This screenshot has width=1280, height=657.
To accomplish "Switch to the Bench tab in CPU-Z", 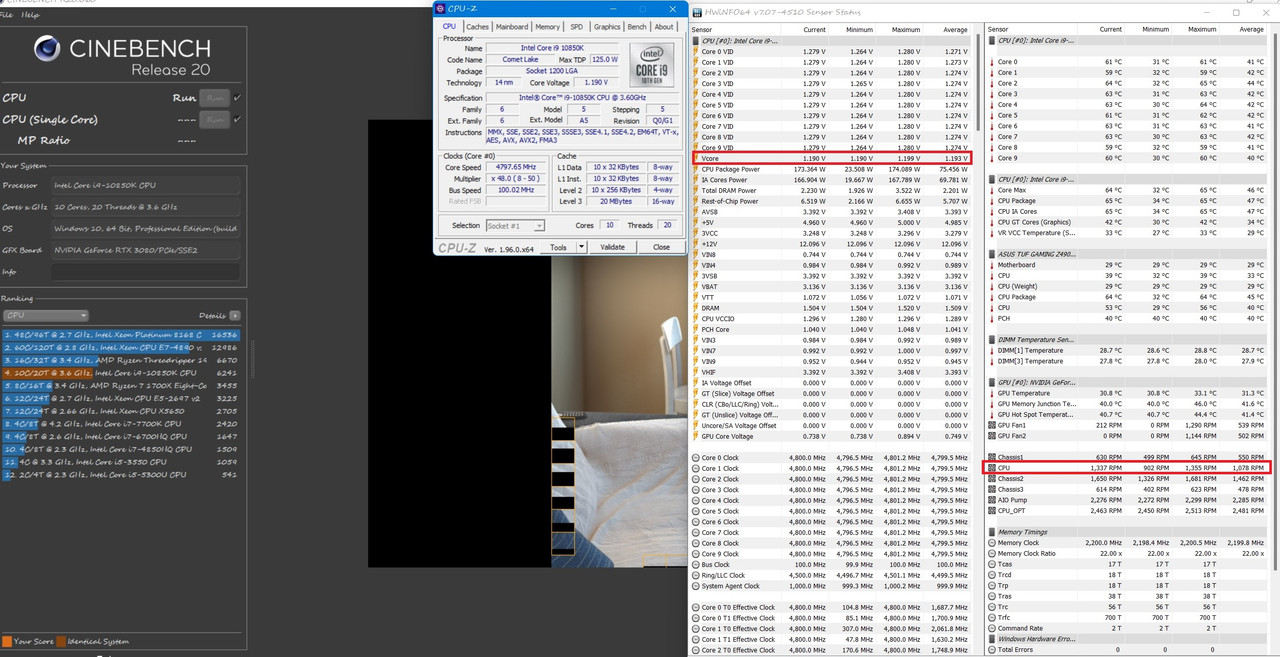I will coord(636,27).
